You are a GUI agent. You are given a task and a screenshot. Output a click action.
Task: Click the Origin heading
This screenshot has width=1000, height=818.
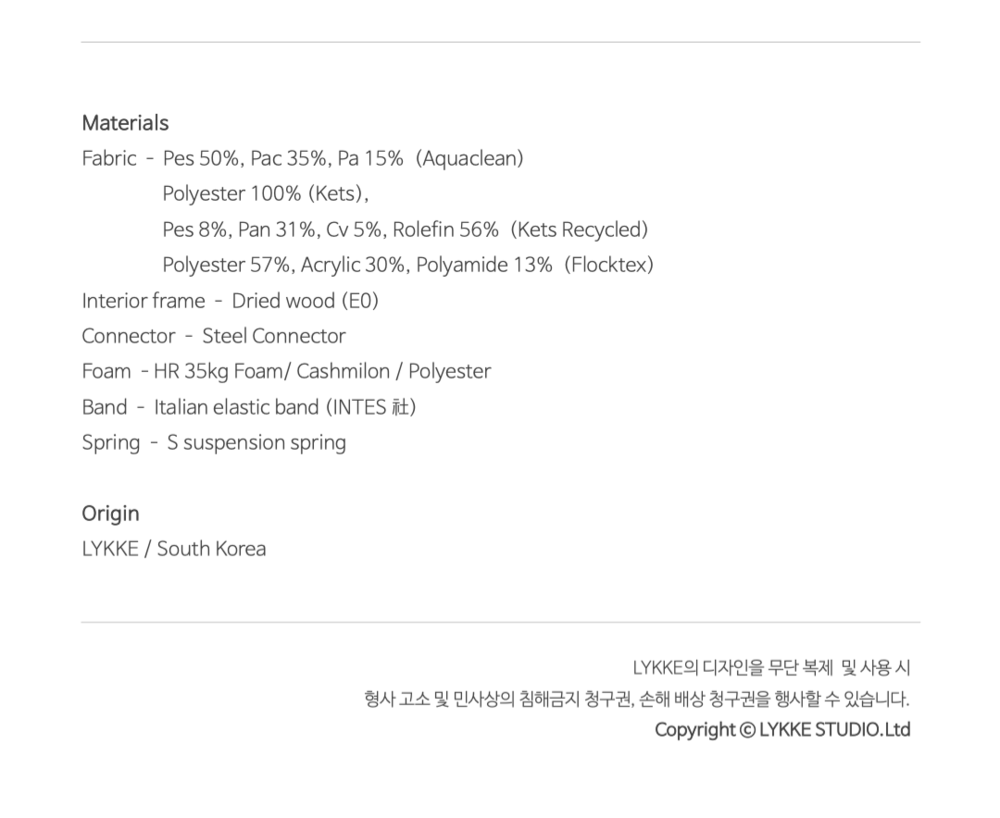click(x=110, y=514)
